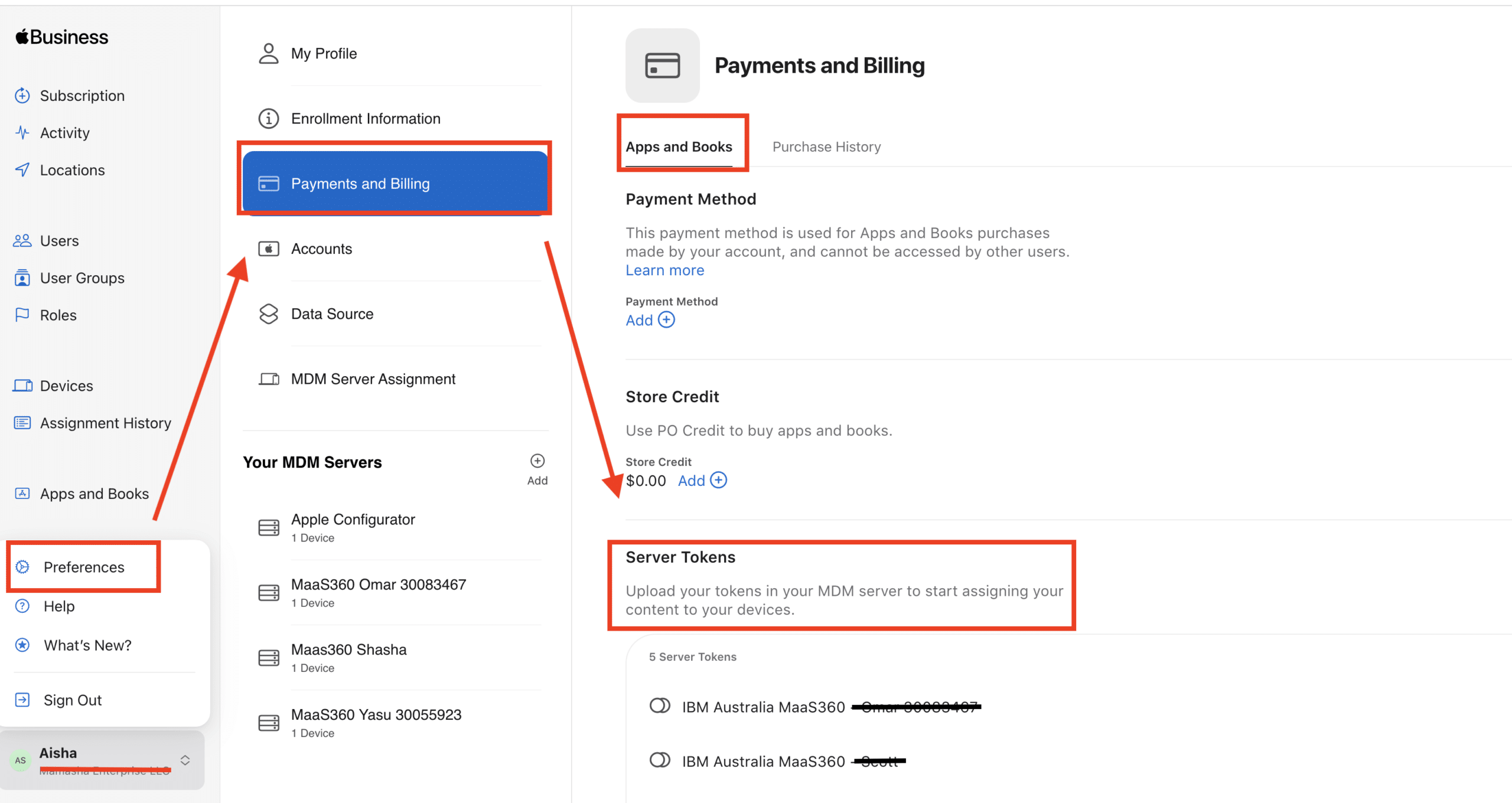Open the Locations arrow icon
This screenshot has height=803, width=1512.
22,170
